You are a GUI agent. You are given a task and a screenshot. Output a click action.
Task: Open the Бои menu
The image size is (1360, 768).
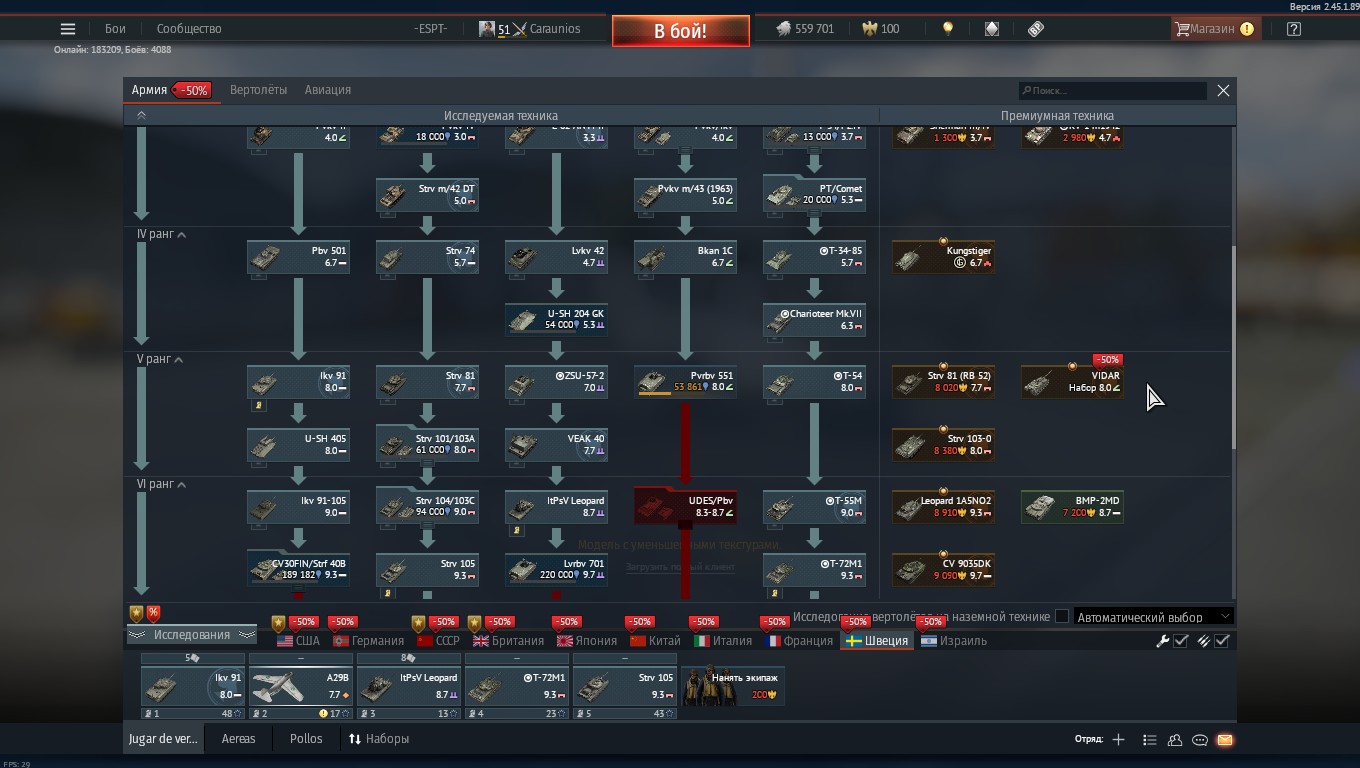point(115,29)
